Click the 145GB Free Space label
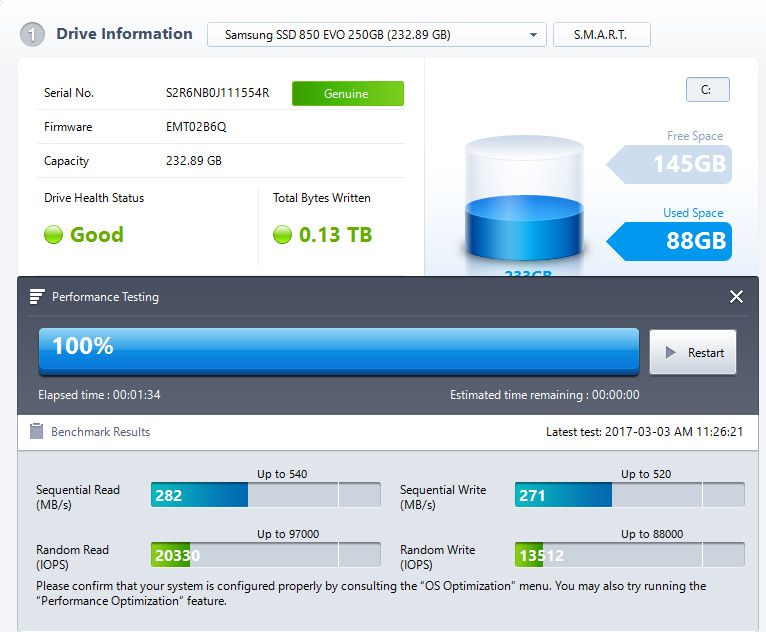Viewport: 766px width, 632px height. (669, 164)
